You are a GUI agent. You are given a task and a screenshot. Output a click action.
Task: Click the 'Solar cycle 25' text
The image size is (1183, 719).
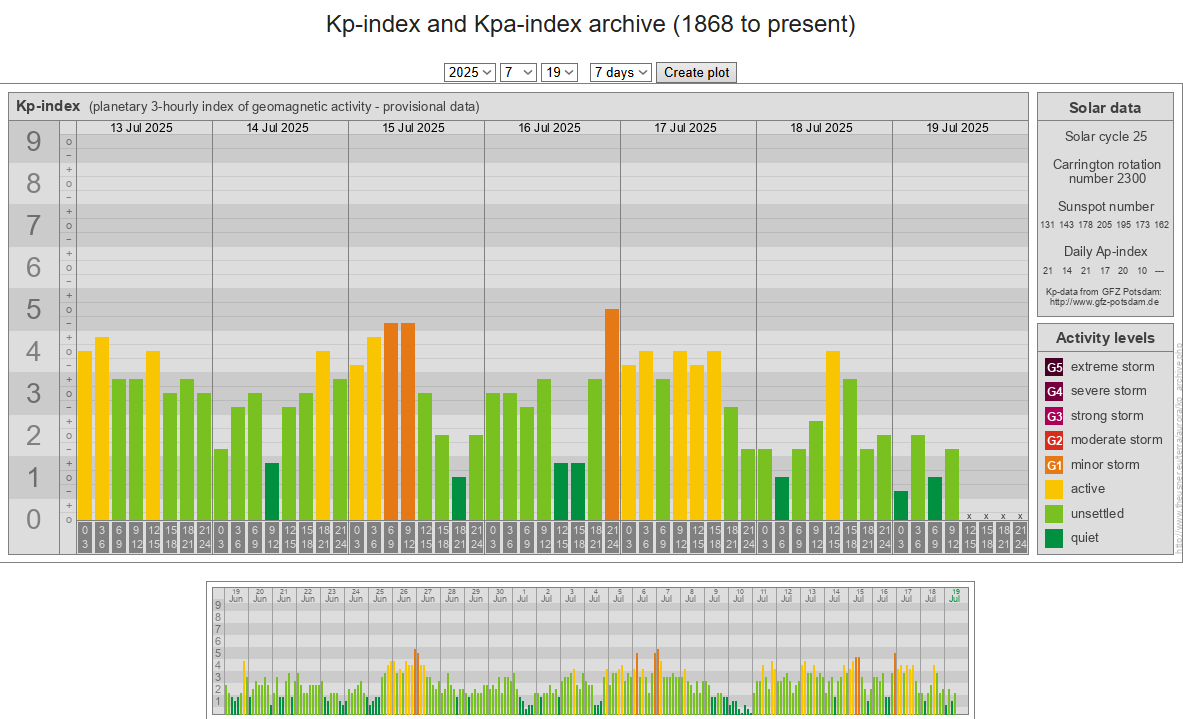point(1105,137)
